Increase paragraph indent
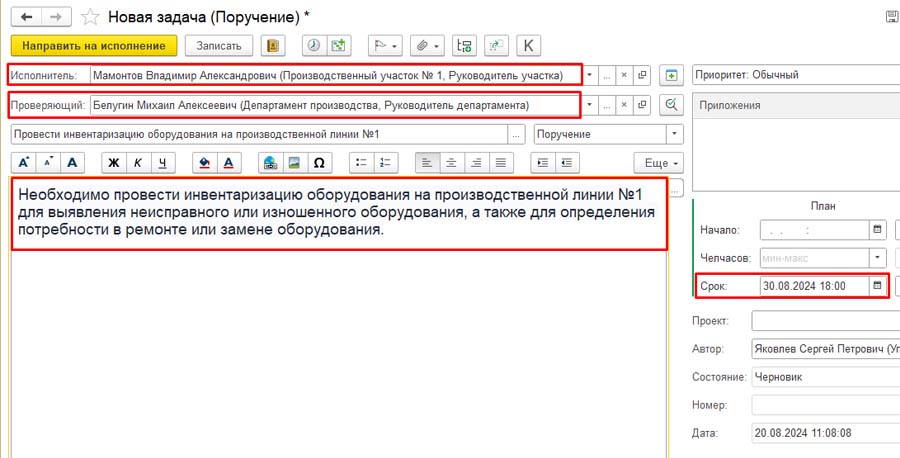The image size is (900, 458). pos(542,163)
